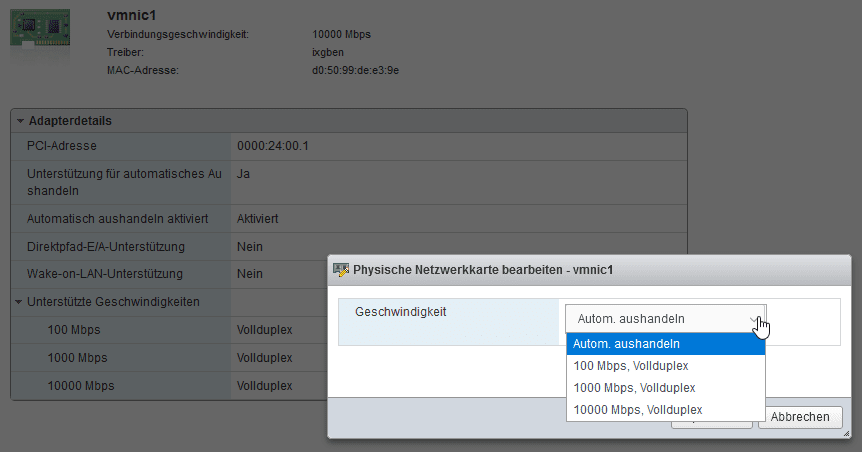Viewport: 862px width, 452px height.
Task: Click the Wake-on-LAN-Unterstützung row
Action: [x=169, y=274]
